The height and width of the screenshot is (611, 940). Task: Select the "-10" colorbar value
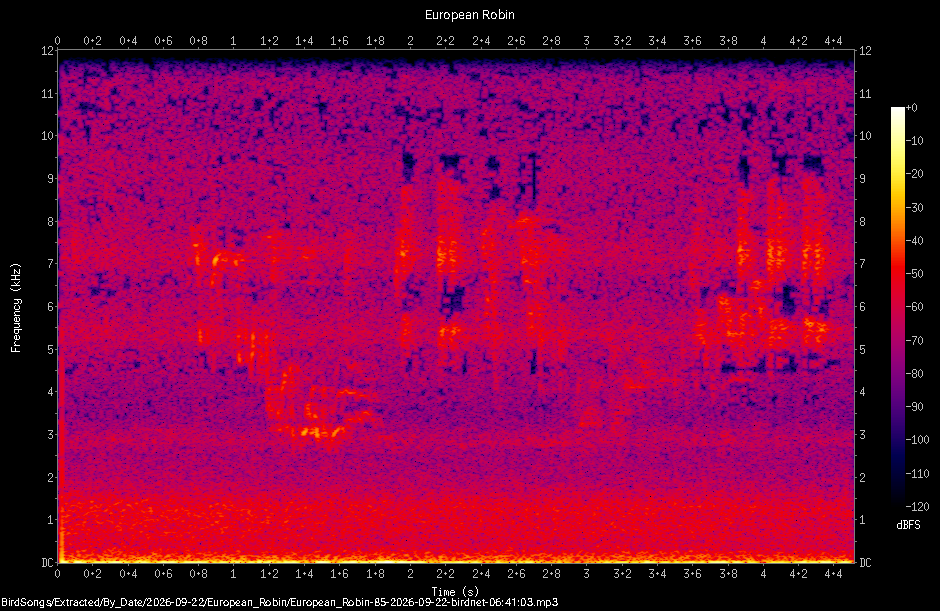pos(914,141)
